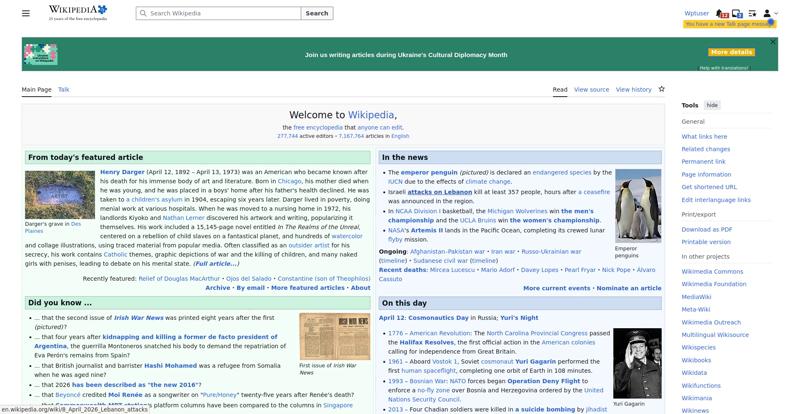
Task: Open the user account dropdown menu
Action: pyautogui.click(x=770, y=13)
